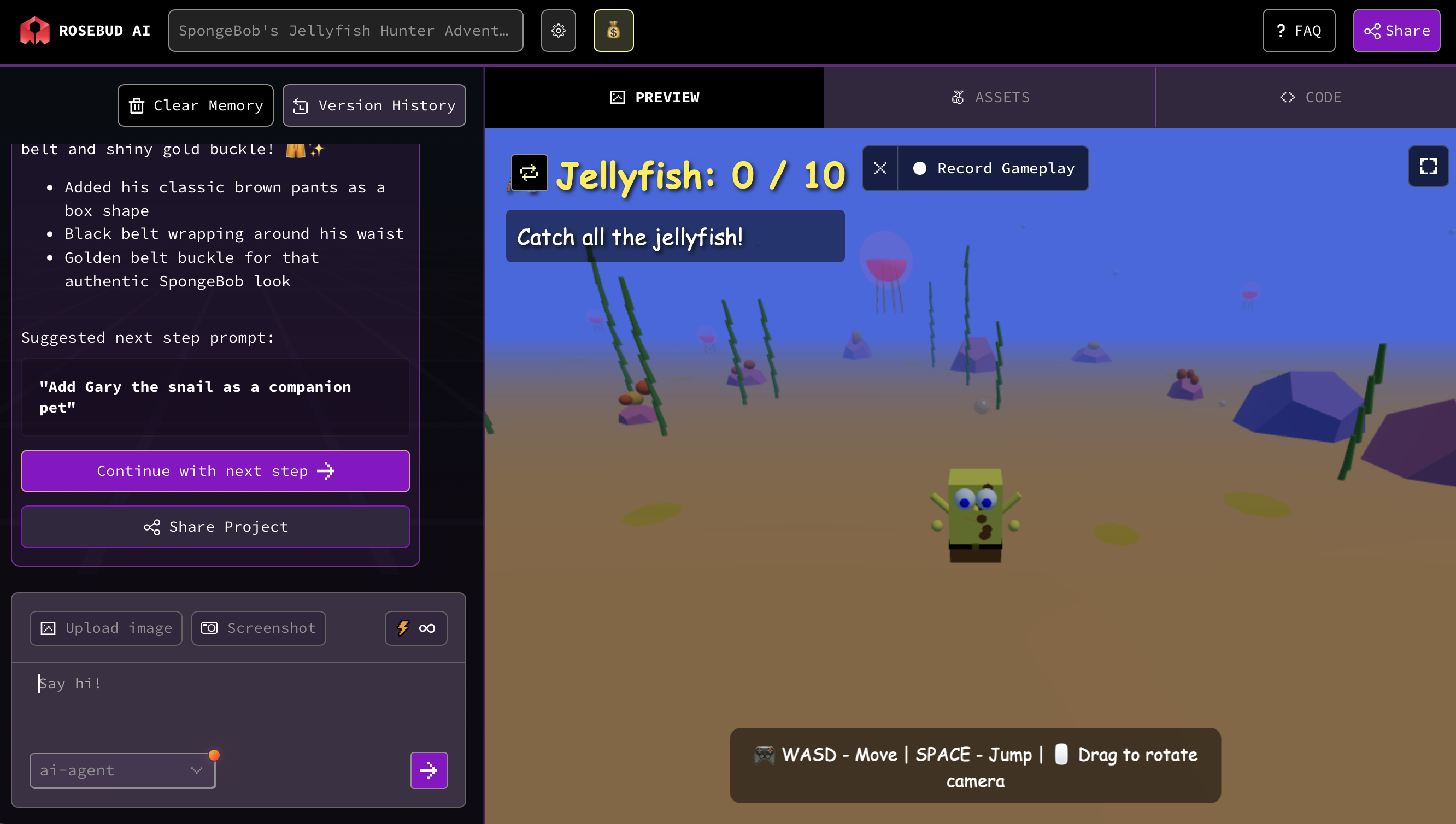Expand the ai-agent dropdown
This screenshot has height=824, width=1456.
pyautogui.click(x=122, y=770)
